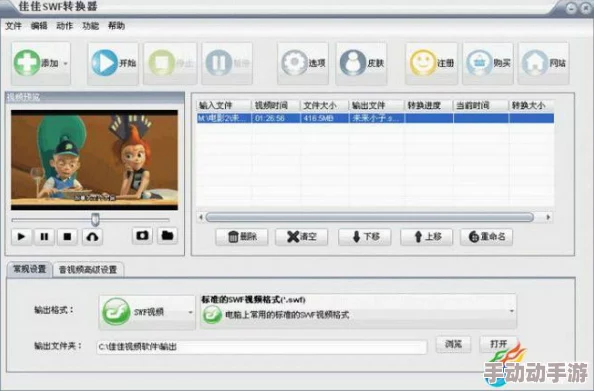
Task: Expand the 标准的SWF视频格式 profile dropdown
Action: [x=358, y=311]
